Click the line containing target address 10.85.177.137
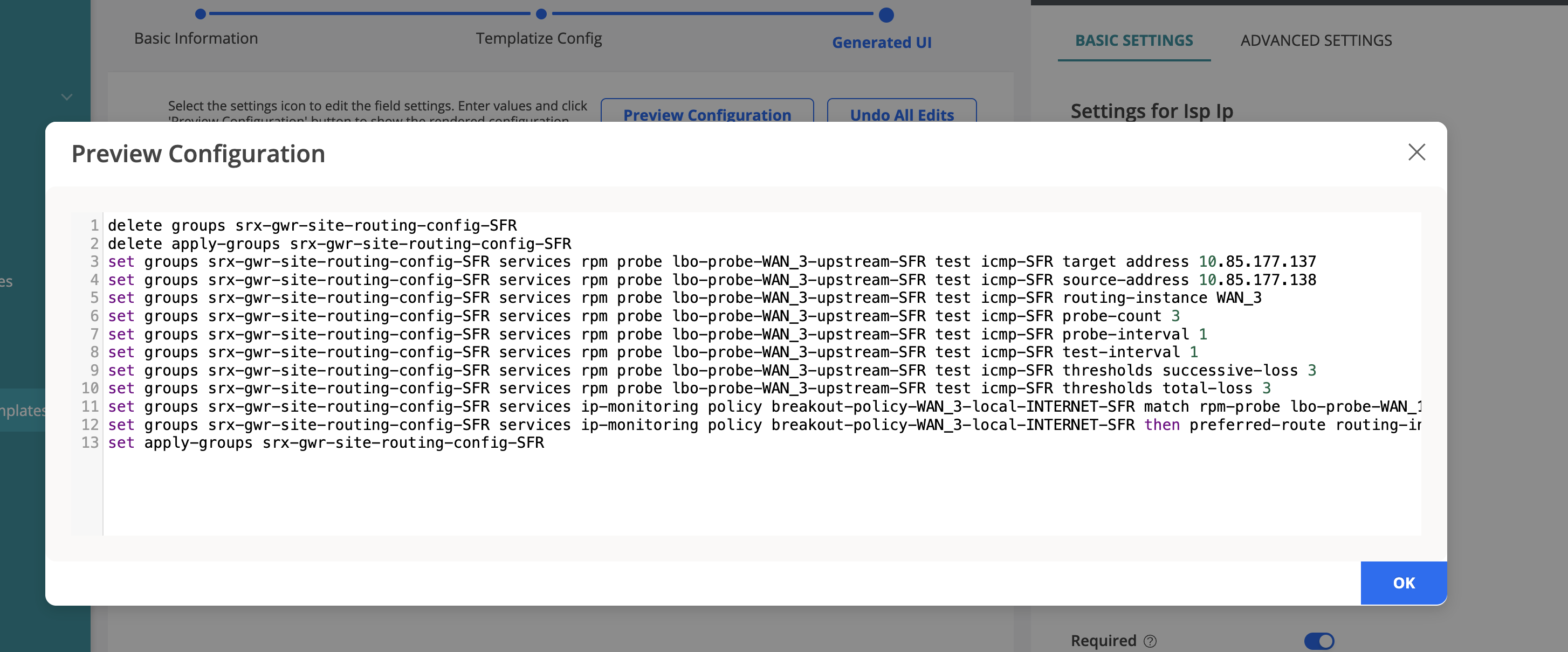 pos(712,261)
